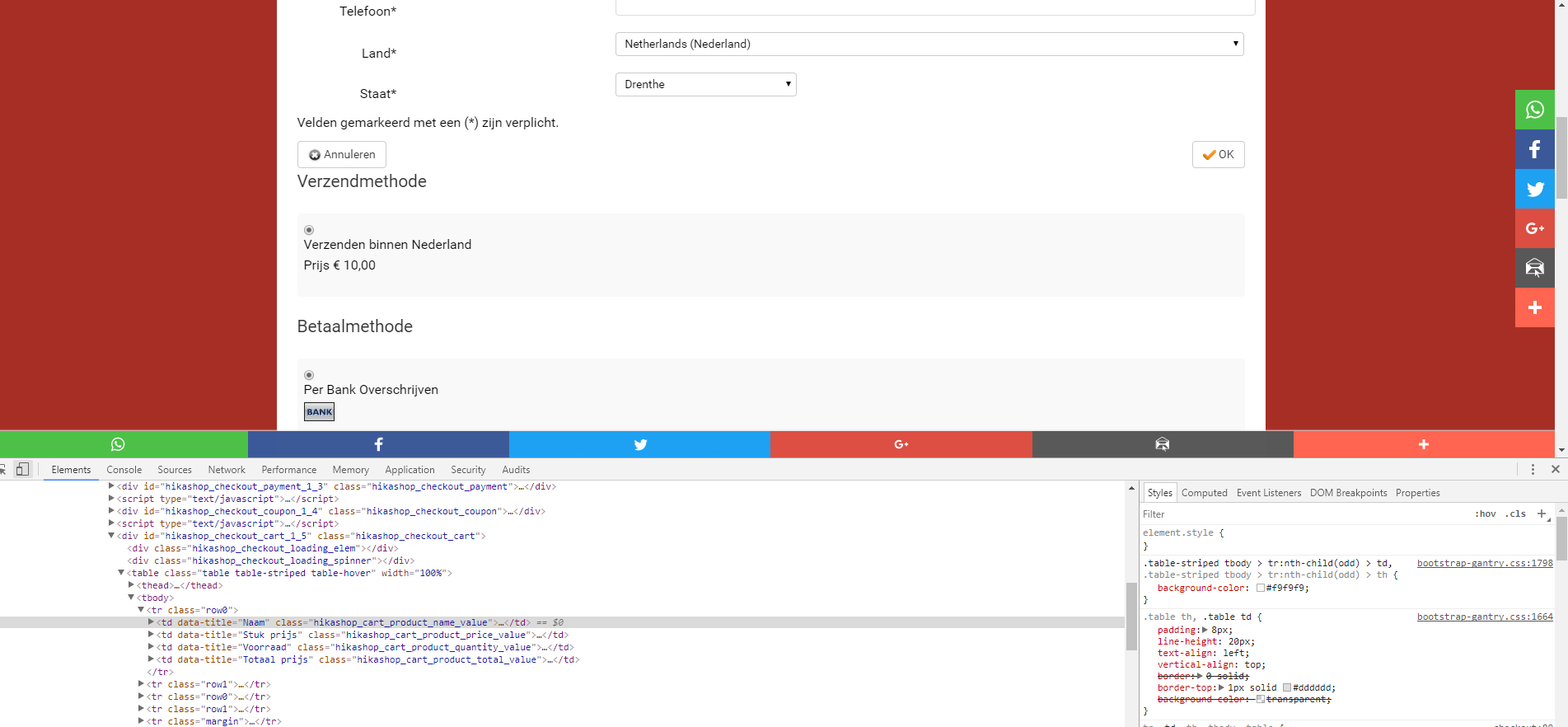Screen dimensions: 1568x727
Task: Select Per Bank Overschrijven radio button
Action: pyautogui.click(x=309, y=375)
